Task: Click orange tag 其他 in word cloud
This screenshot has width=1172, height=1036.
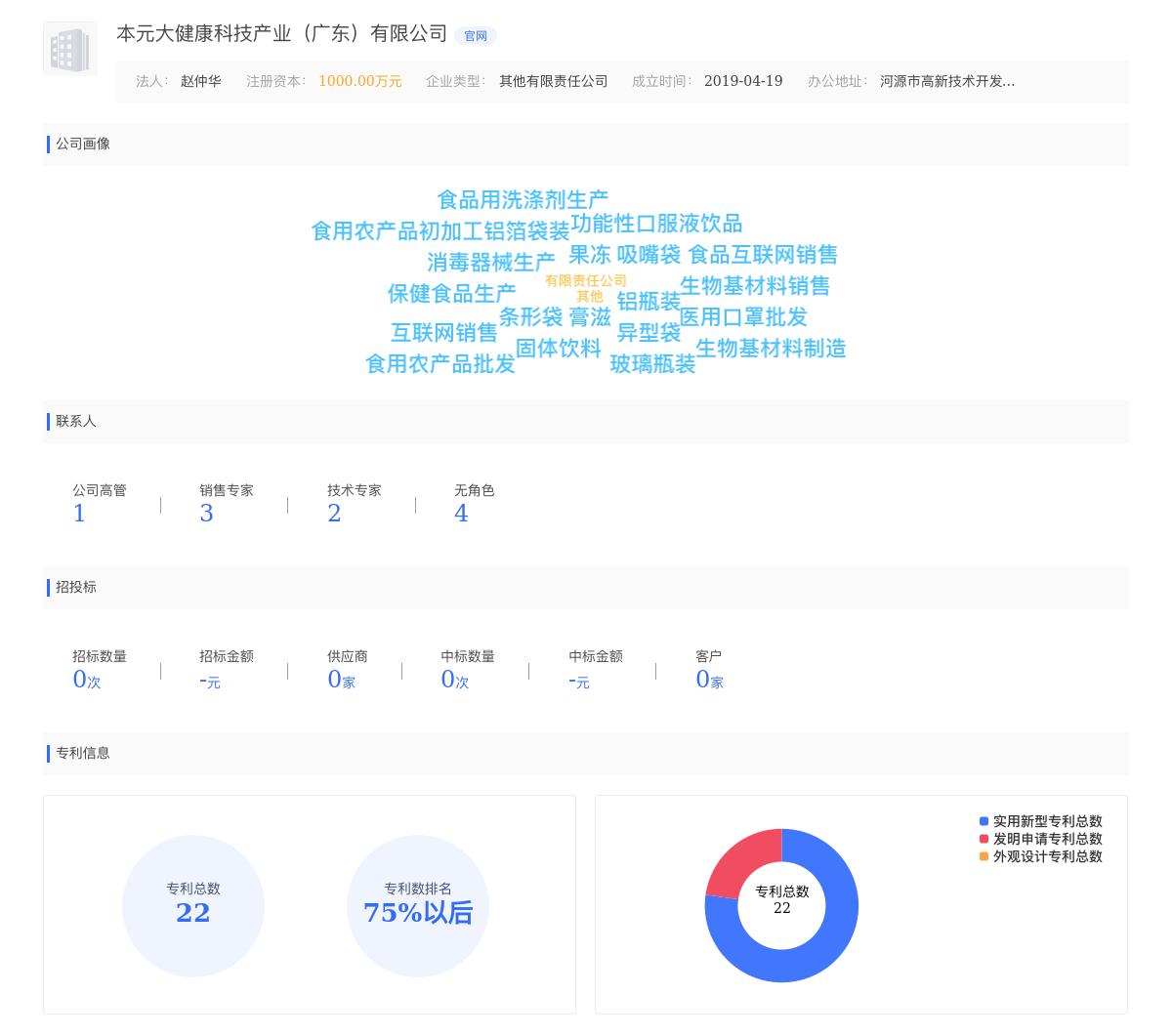Action: click(x=590, y=296)
